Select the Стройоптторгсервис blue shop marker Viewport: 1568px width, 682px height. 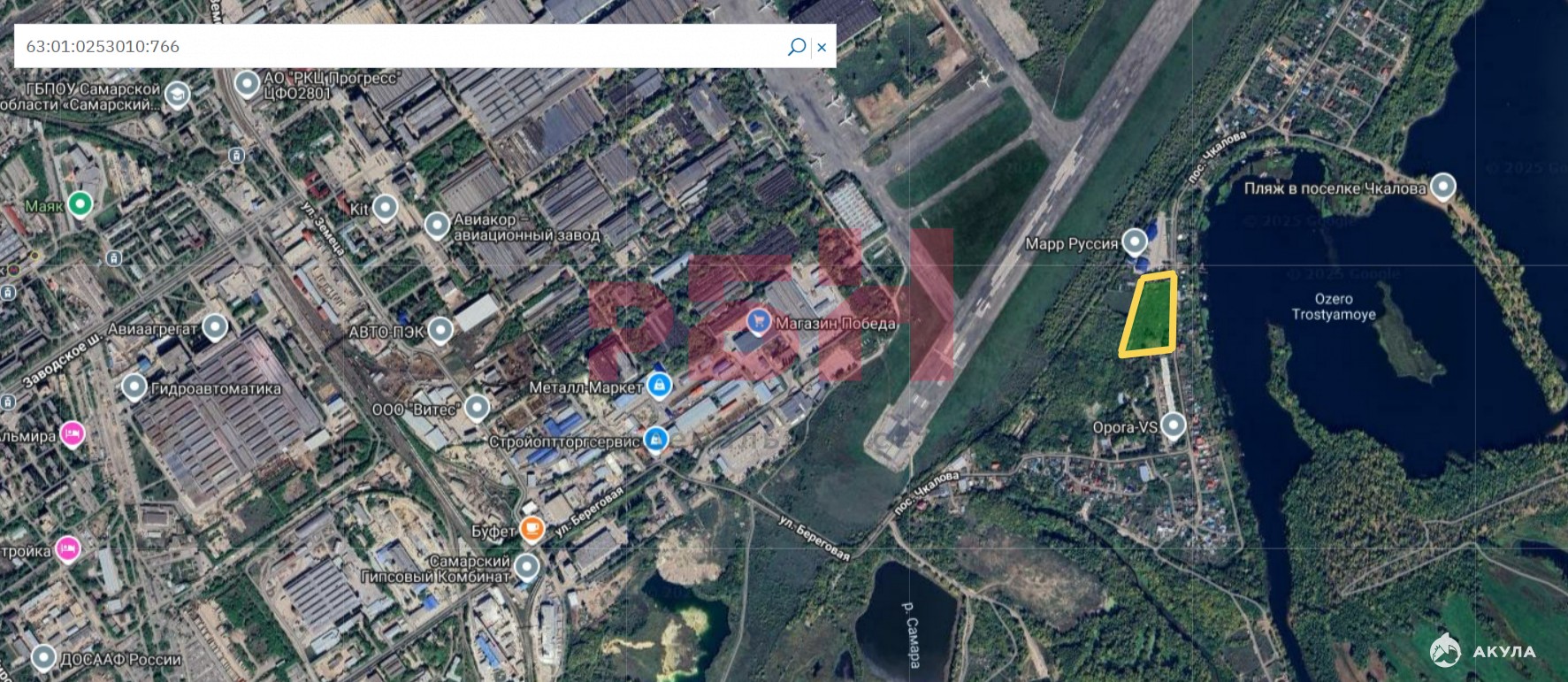click(655, 439)
